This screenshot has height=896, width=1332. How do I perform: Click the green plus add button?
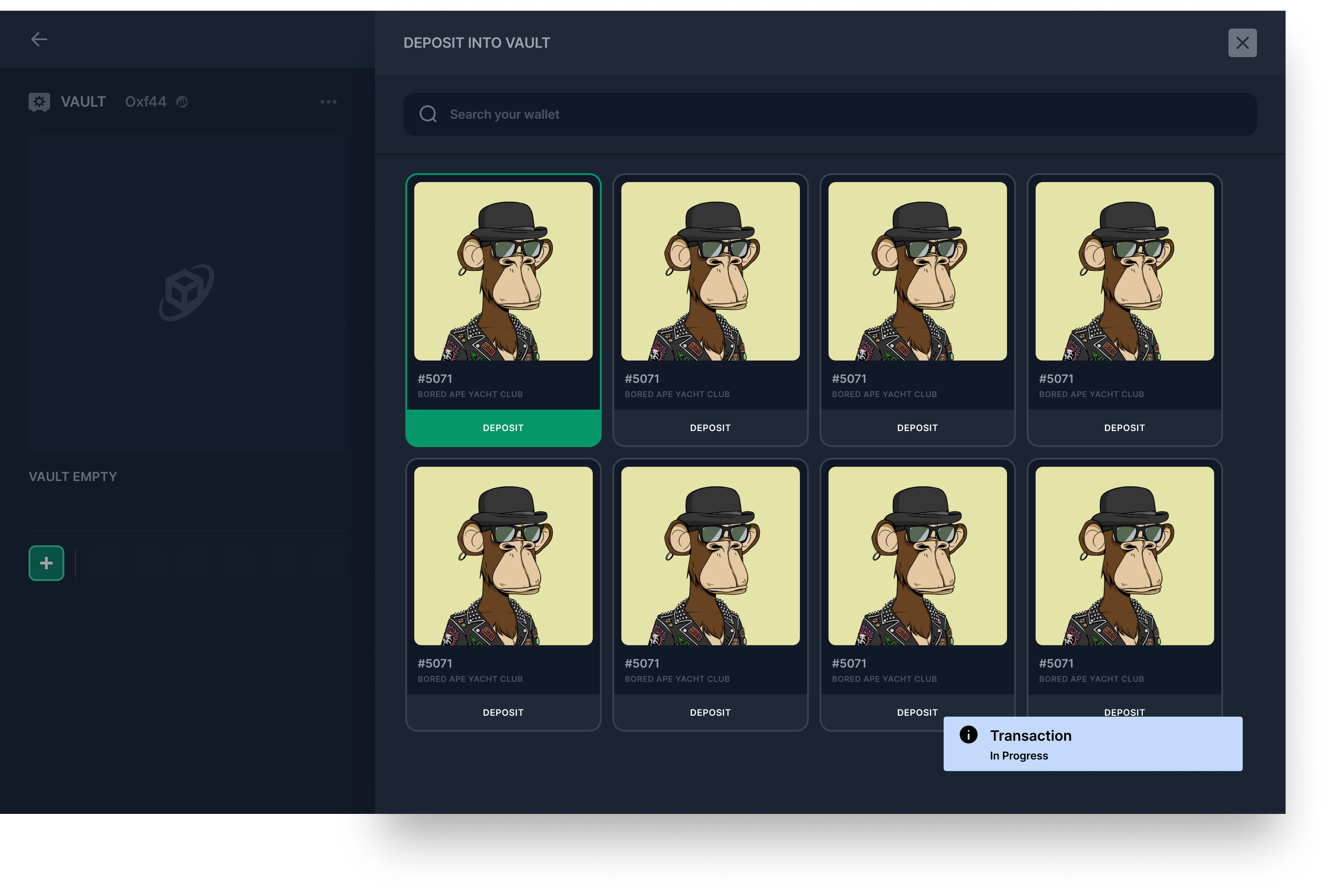(46, 563)
